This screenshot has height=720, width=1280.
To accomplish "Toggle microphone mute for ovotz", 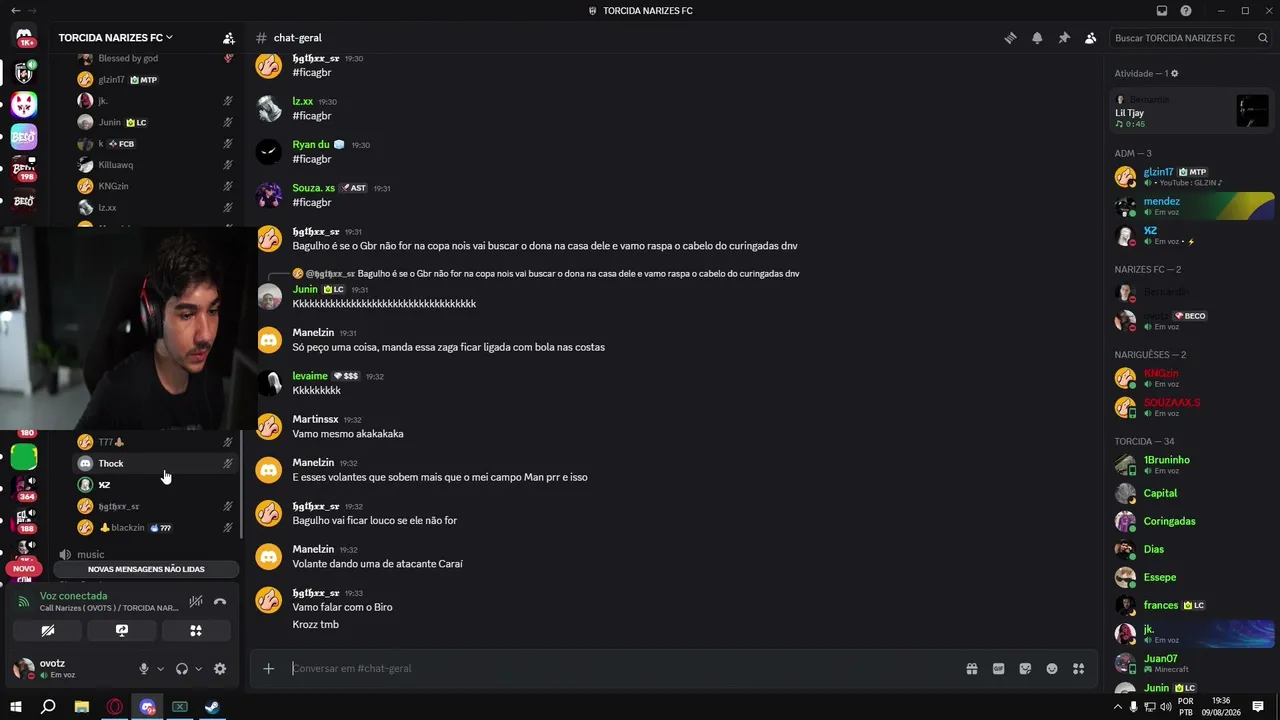I will coord(144,669).
